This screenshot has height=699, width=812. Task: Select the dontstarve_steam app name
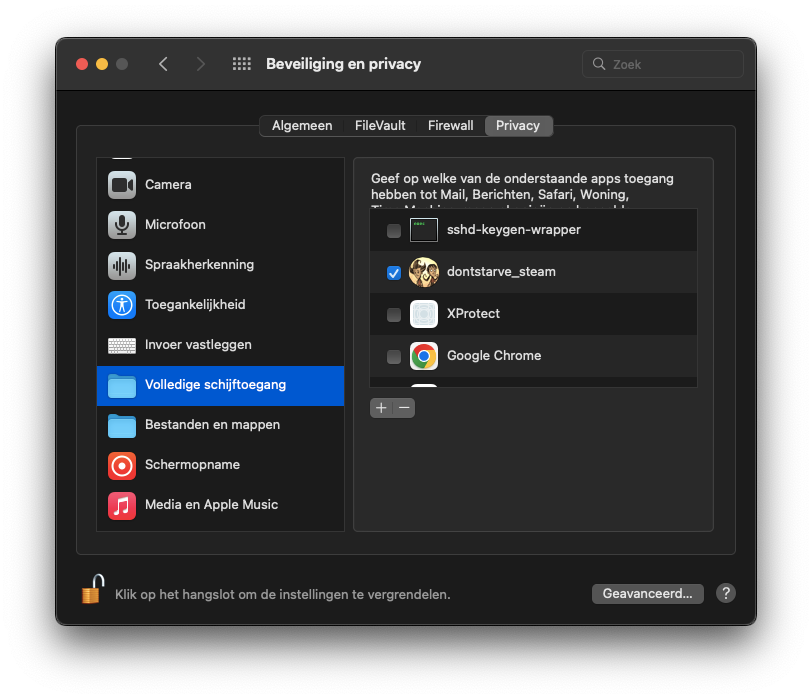tap(501, 272)
